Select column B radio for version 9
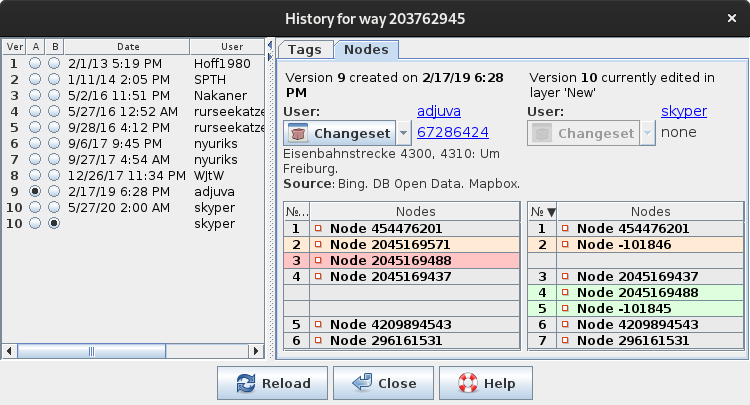The width and height of the screenshot is (750, 405). coord(54,191)
